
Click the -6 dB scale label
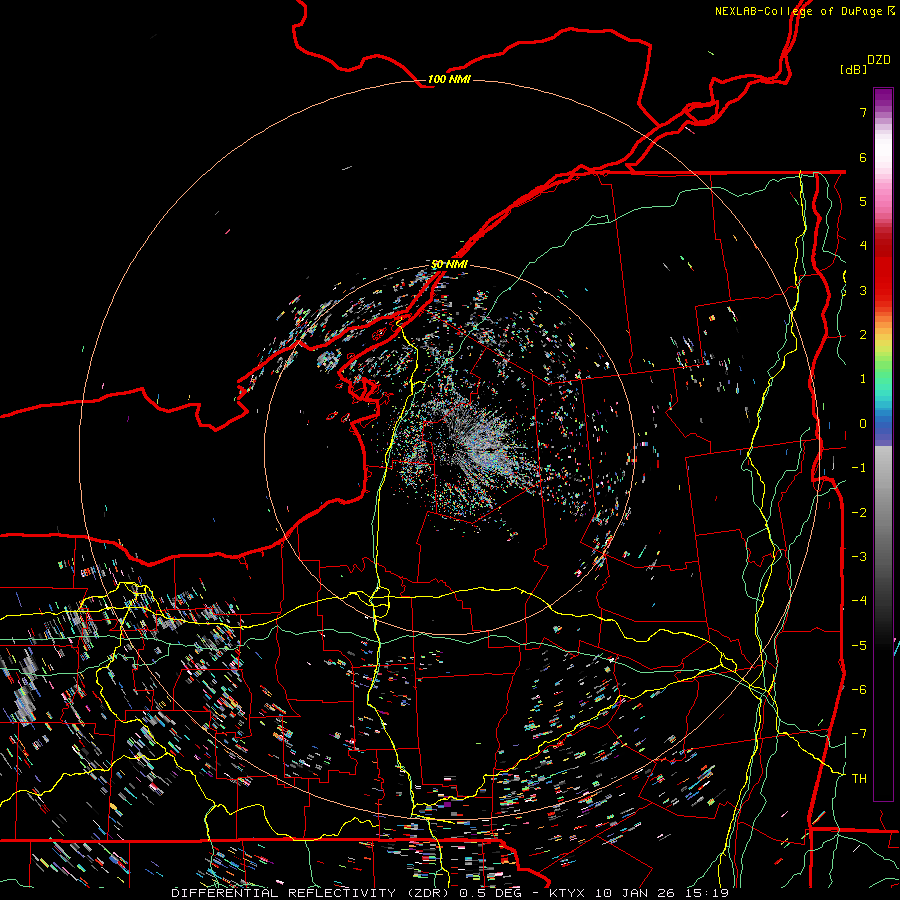[859, 690]
